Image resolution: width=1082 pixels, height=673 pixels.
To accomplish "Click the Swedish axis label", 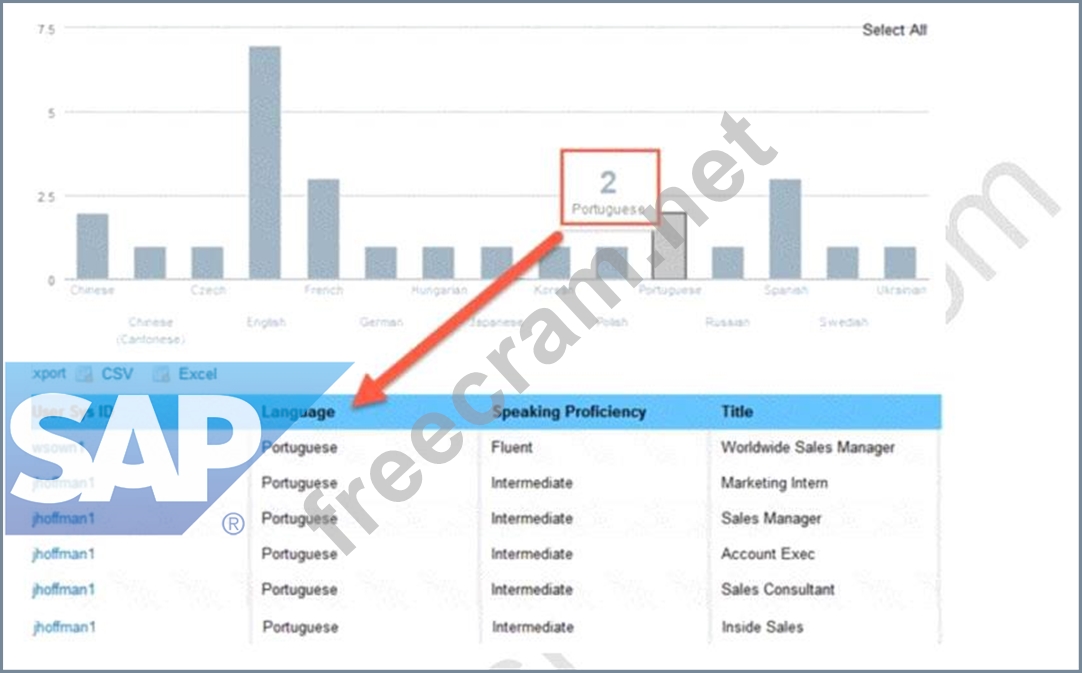I will 843,322.
